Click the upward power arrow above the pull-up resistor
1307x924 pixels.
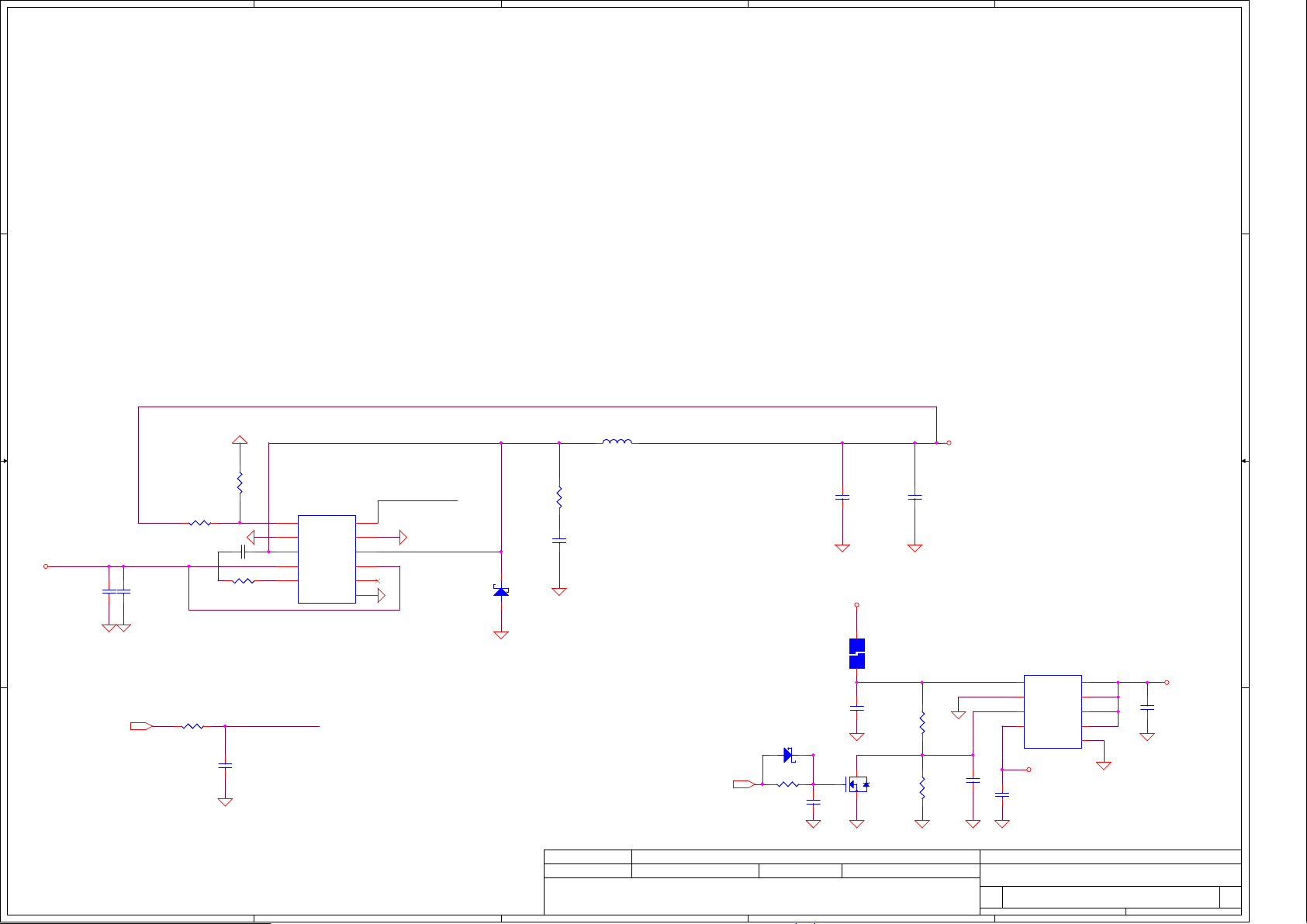click(x=240, y=440)
